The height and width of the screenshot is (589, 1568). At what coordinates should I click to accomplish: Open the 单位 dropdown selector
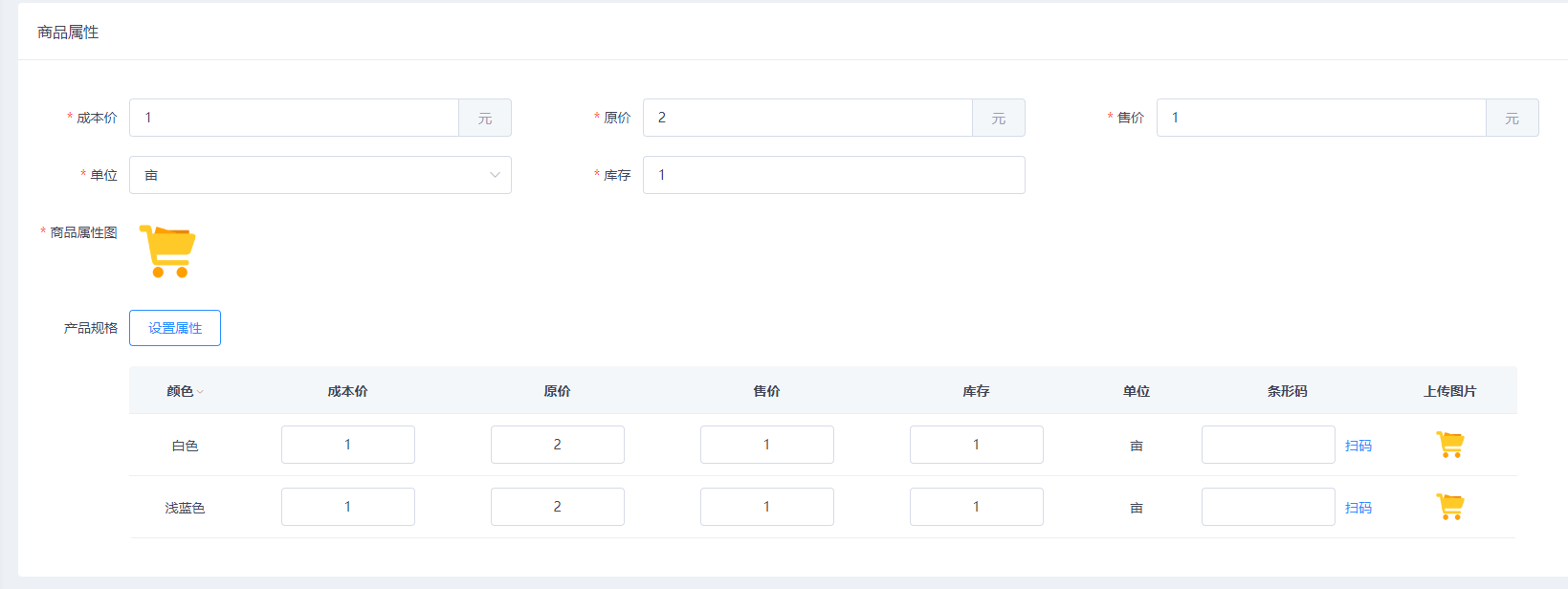320,175
